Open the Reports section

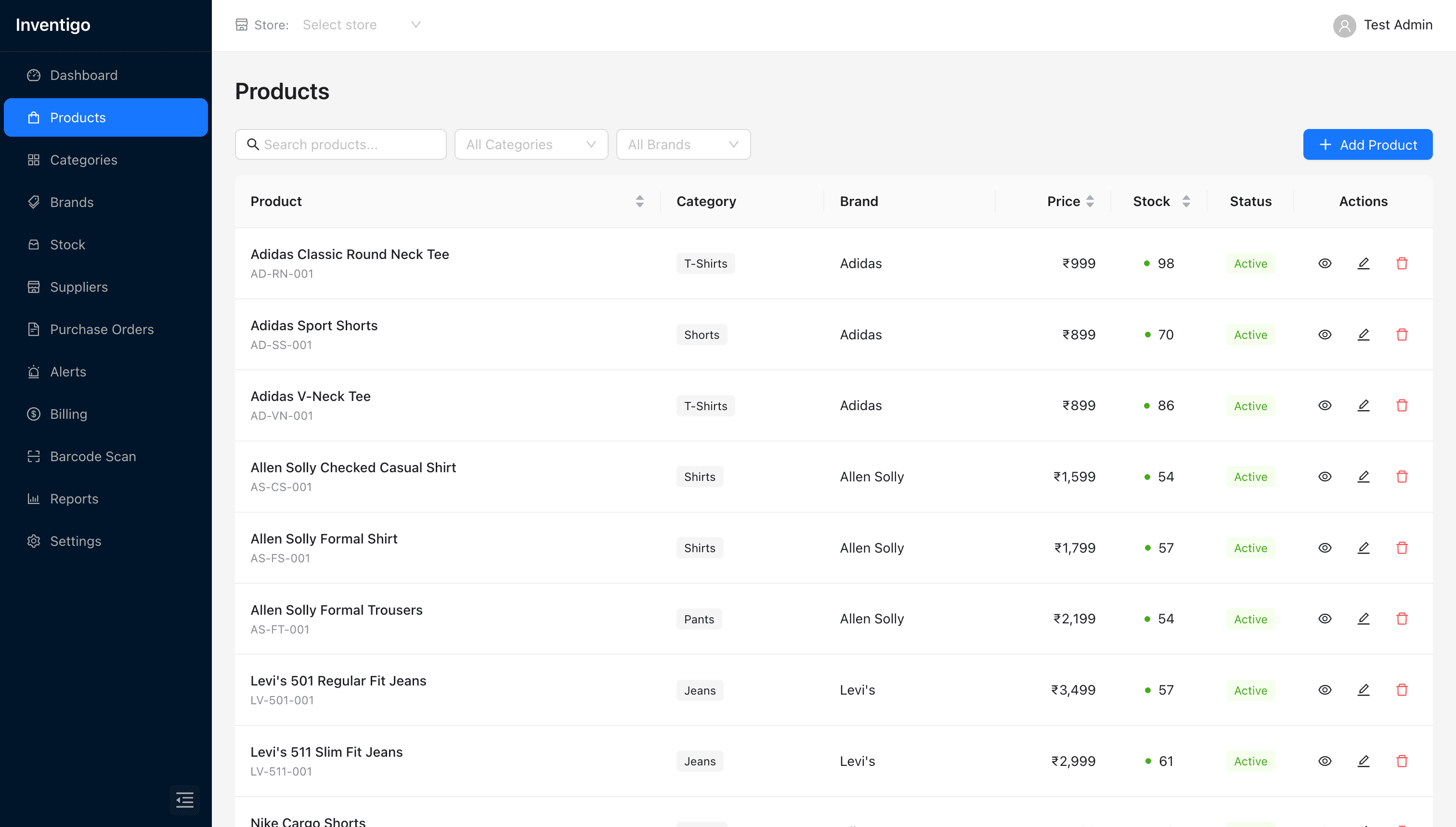coord(75,498)
